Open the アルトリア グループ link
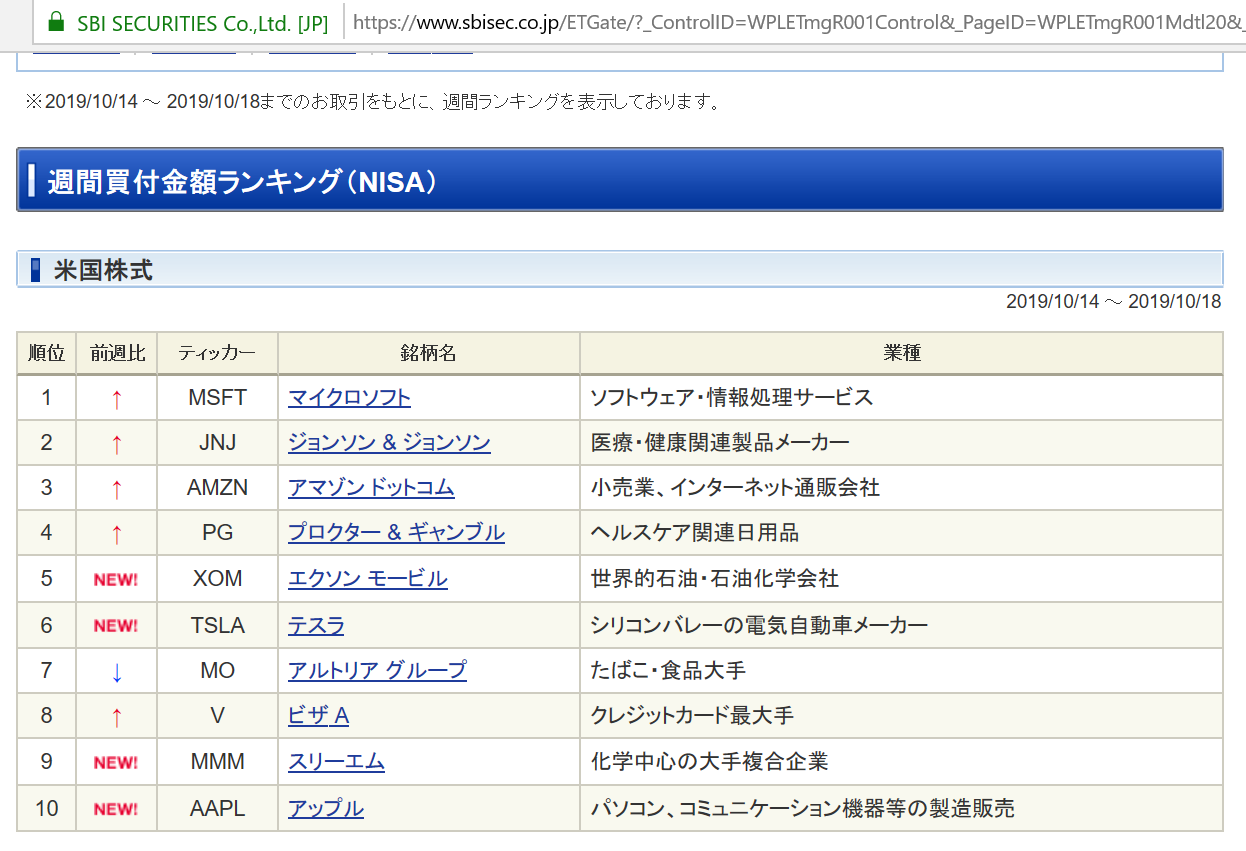 (377, 670)
